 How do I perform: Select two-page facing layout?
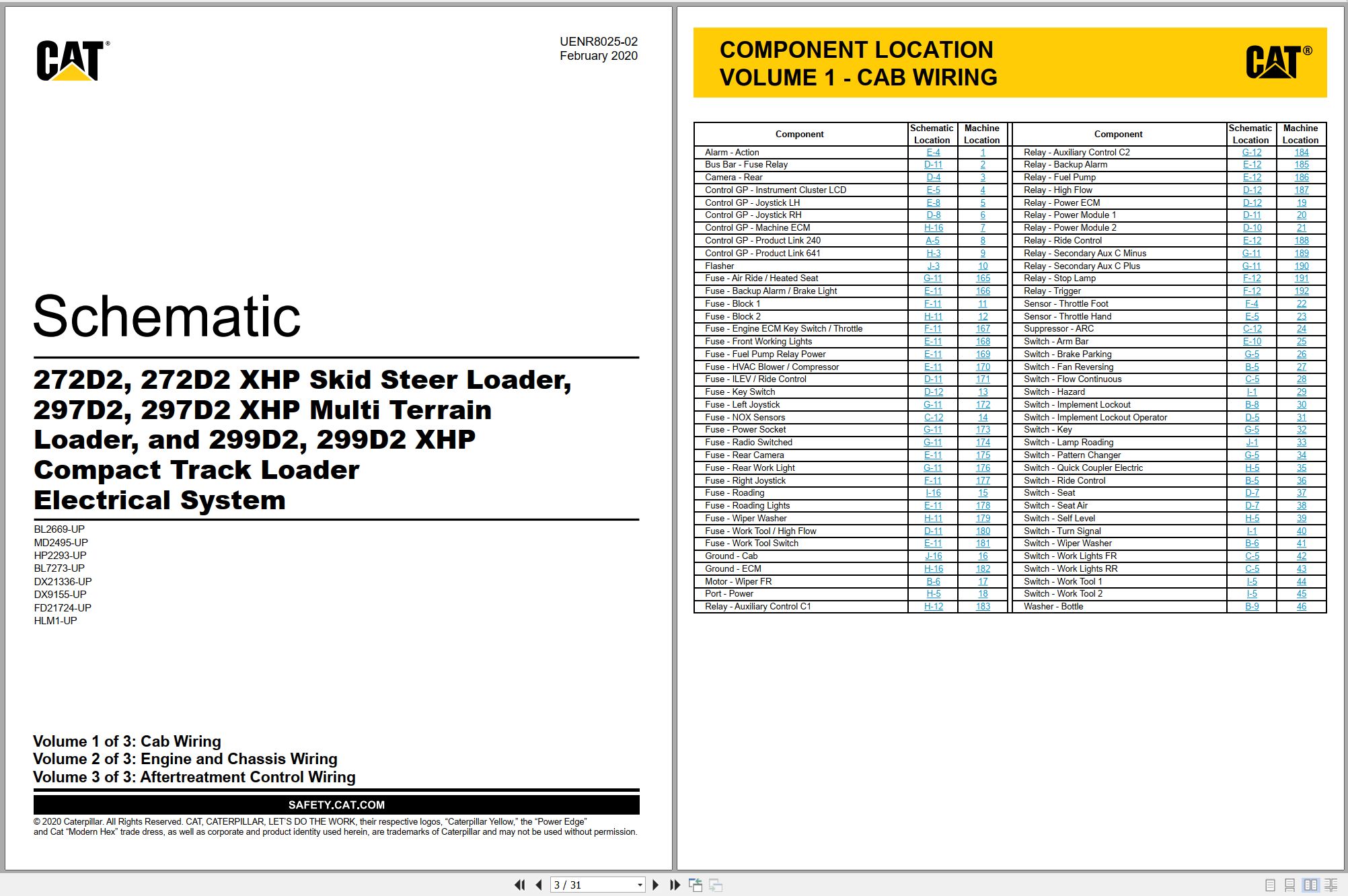(1310, 885)
